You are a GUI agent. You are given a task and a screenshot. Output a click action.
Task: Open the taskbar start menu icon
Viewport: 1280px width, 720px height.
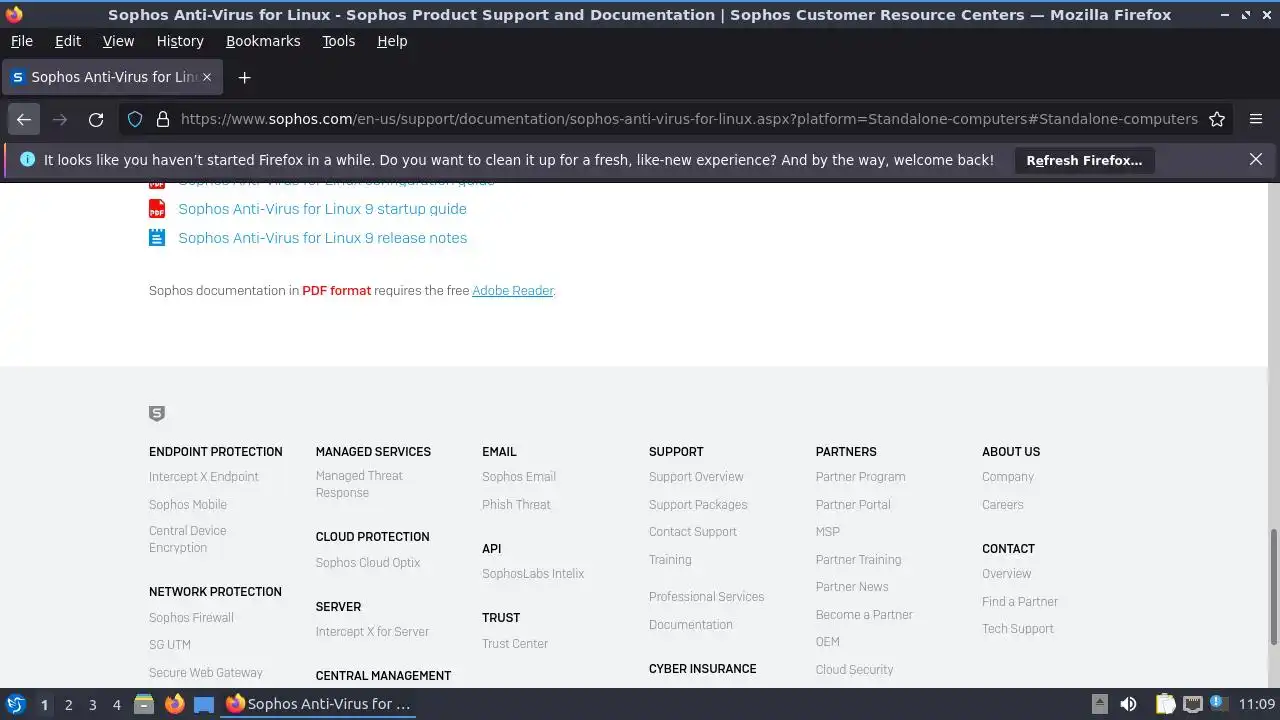pyautogui.click(x=16, y=704)
